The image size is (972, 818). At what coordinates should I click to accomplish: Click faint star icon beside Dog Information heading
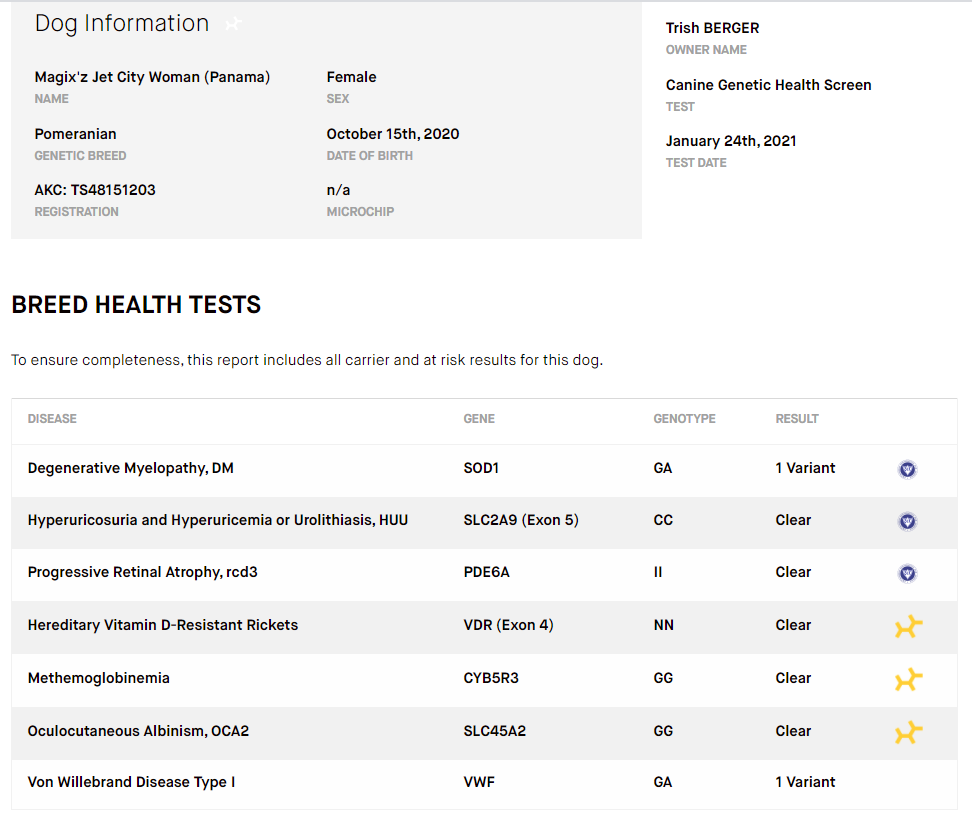[x=233, y=24]
